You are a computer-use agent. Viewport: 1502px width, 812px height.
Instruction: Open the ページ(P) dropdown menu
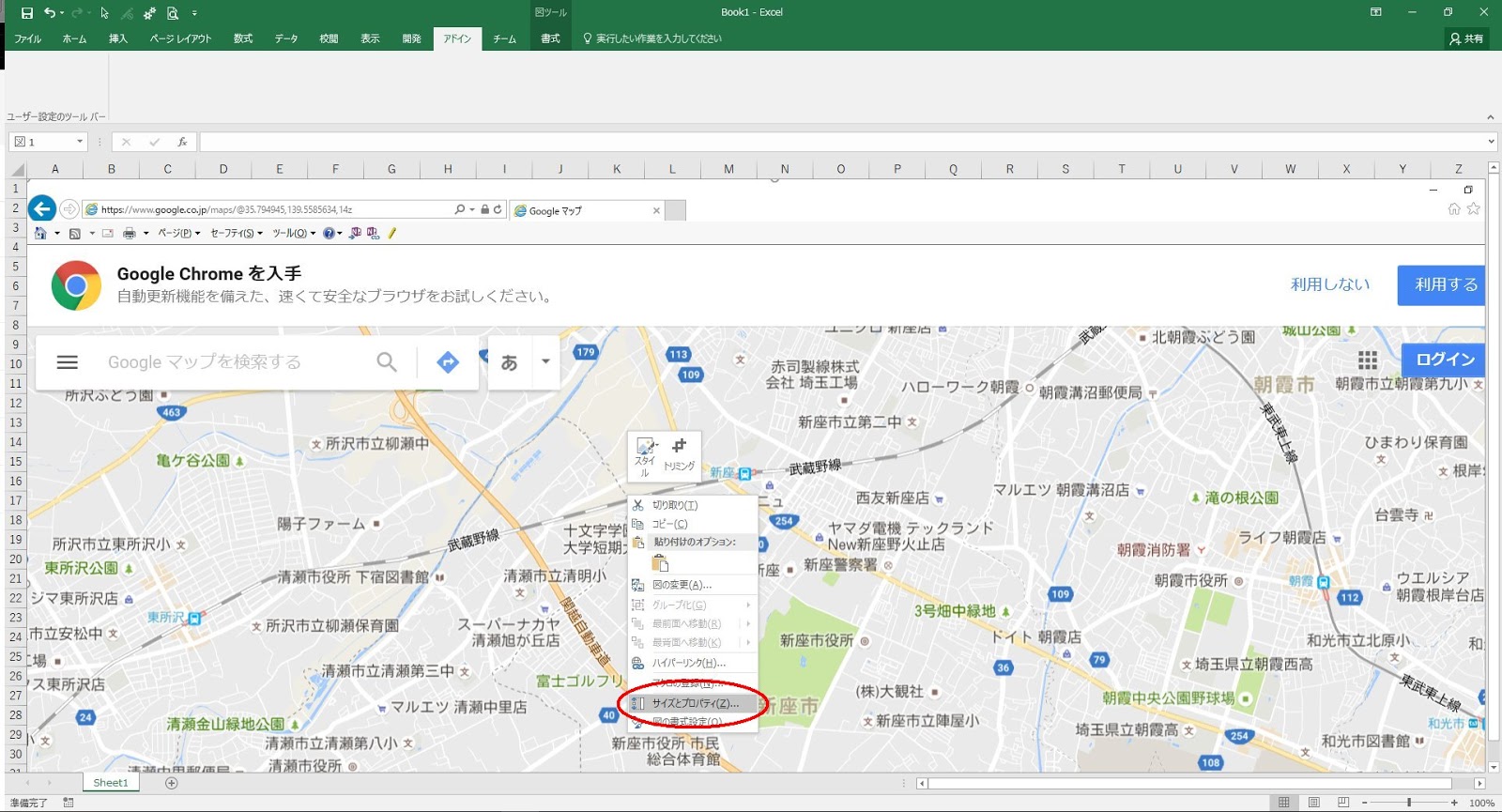pos(178,233)
